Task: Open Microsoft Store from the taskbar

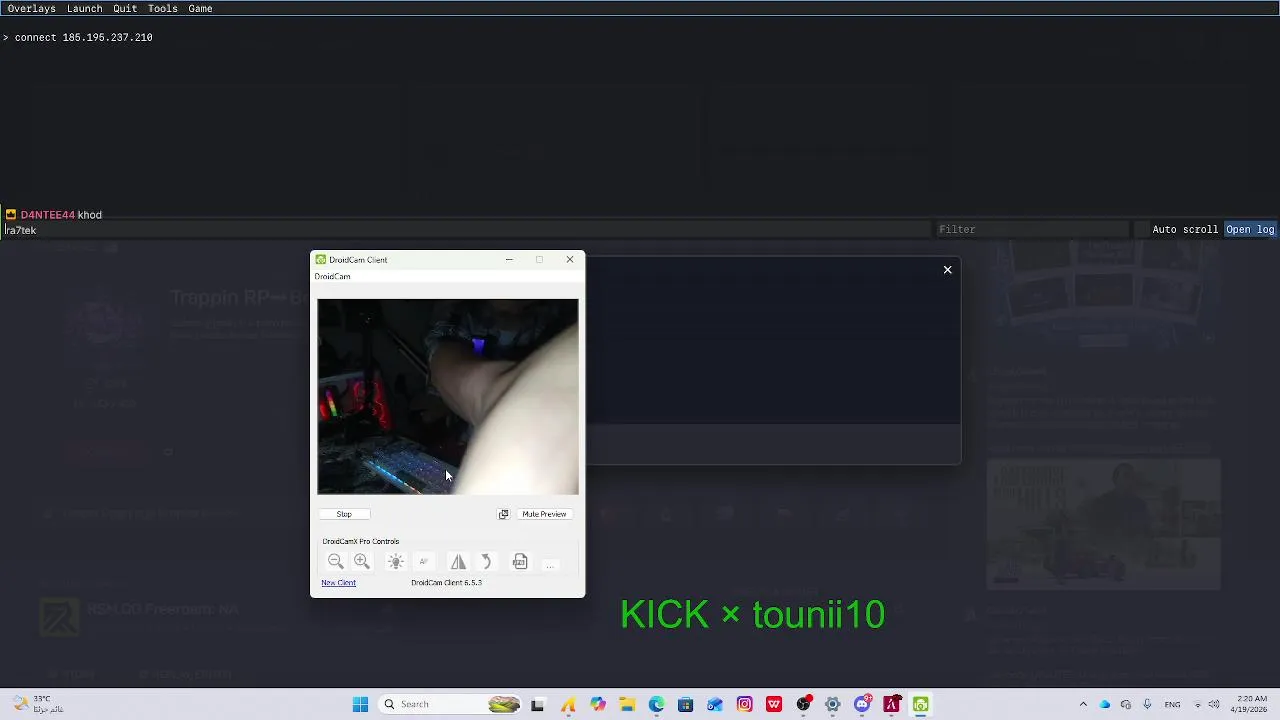Action: [685, 705]
